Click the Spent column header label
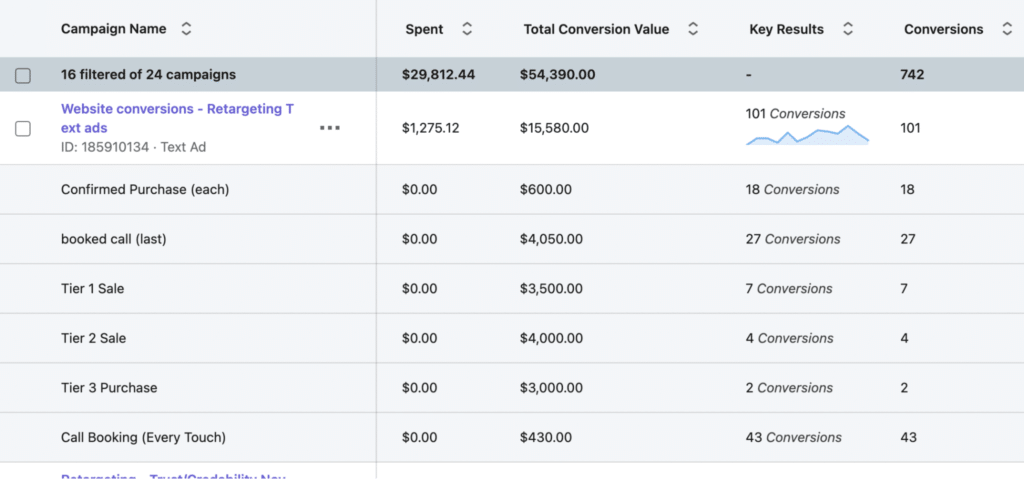Screen dimensions: 1024x479 coord(424,29)
